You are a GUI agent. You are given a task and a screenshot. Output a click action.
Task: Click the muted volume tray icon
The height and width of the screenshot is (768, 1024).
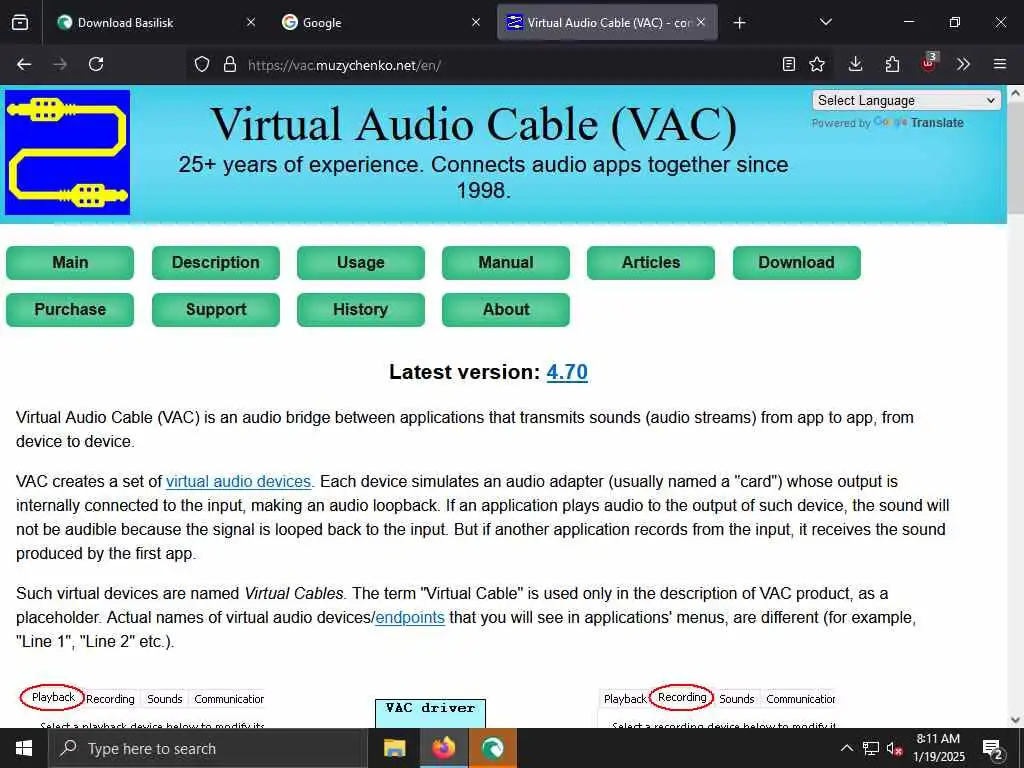895,748
